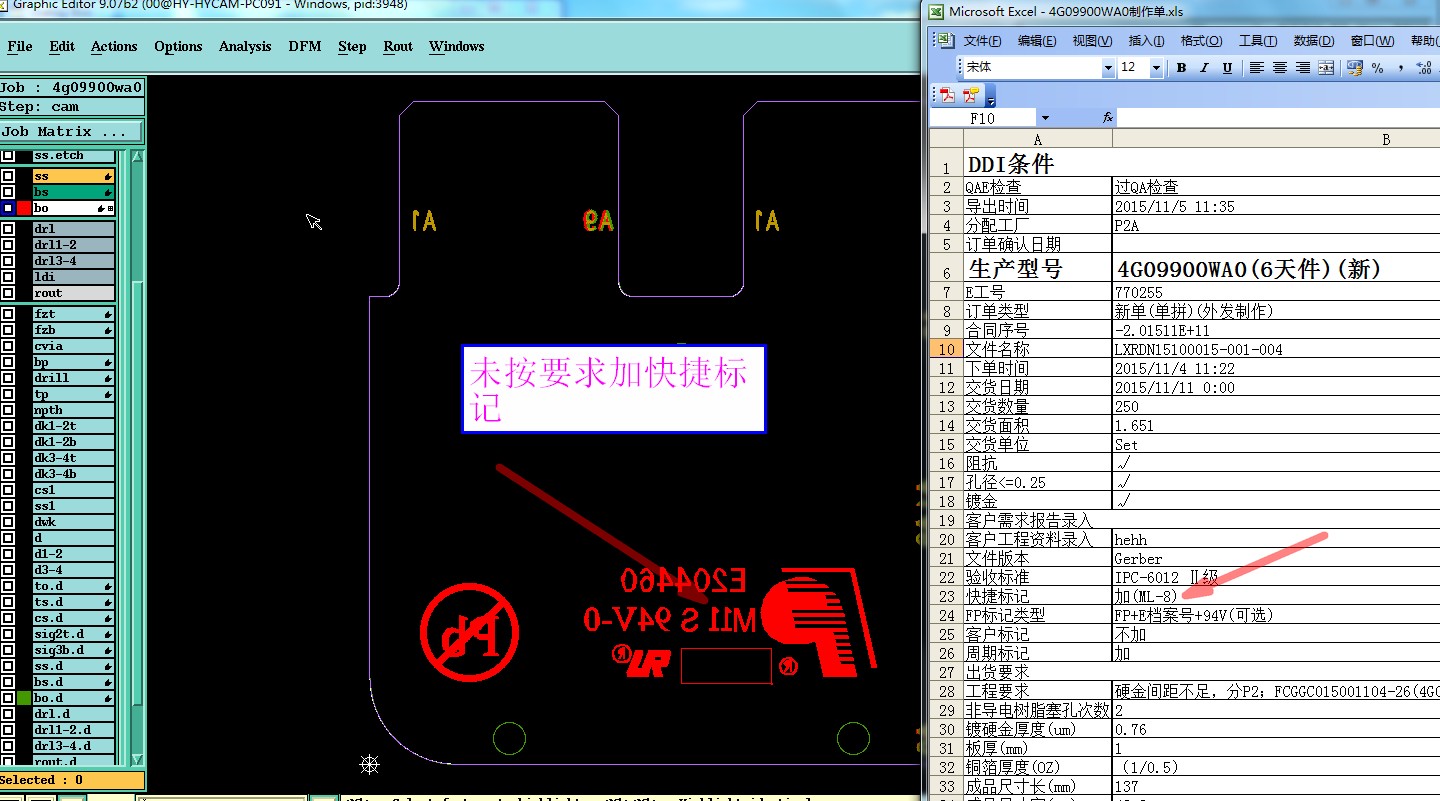
Task: Click edit marker icon on bs layer
Action: click(x=108, y=192)
